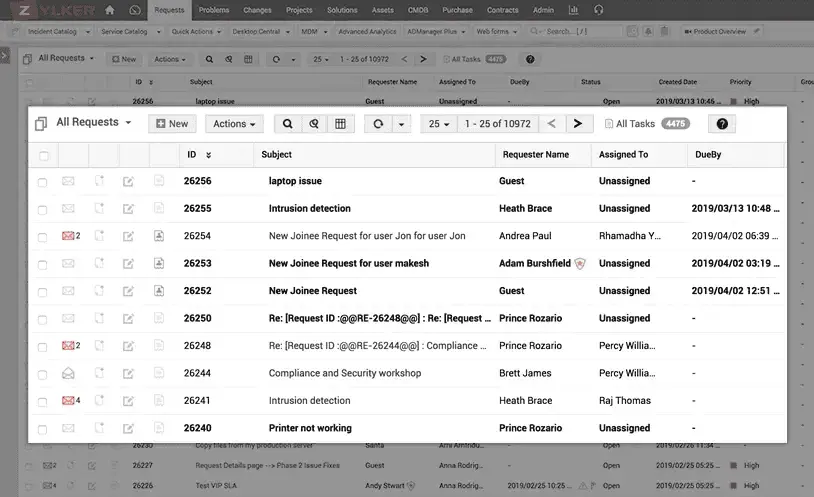Open the 25 per page dropdown
814x497 pixels.
pos(439,124)
